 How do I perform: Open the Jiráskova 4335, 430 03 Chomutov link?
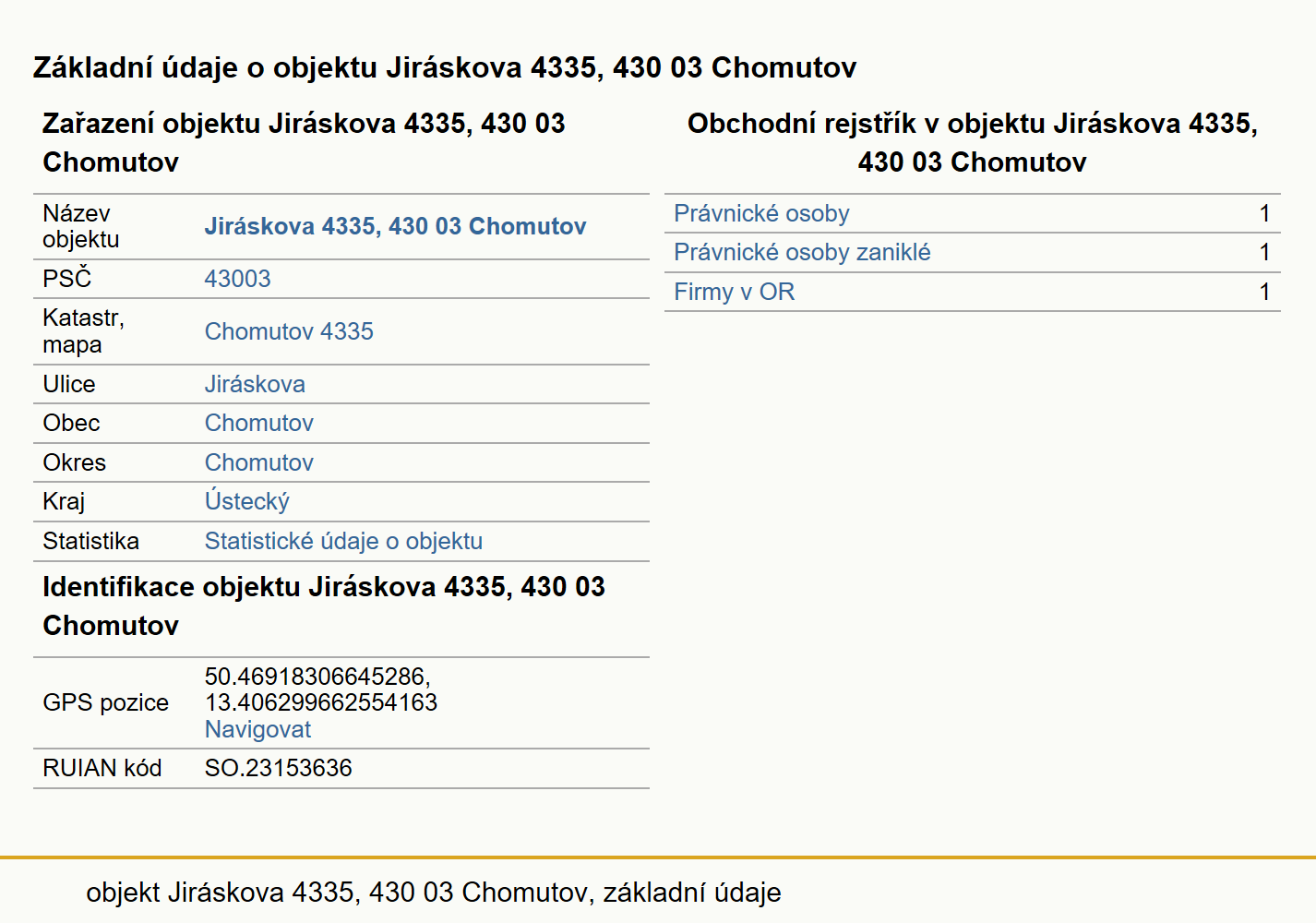395,226
